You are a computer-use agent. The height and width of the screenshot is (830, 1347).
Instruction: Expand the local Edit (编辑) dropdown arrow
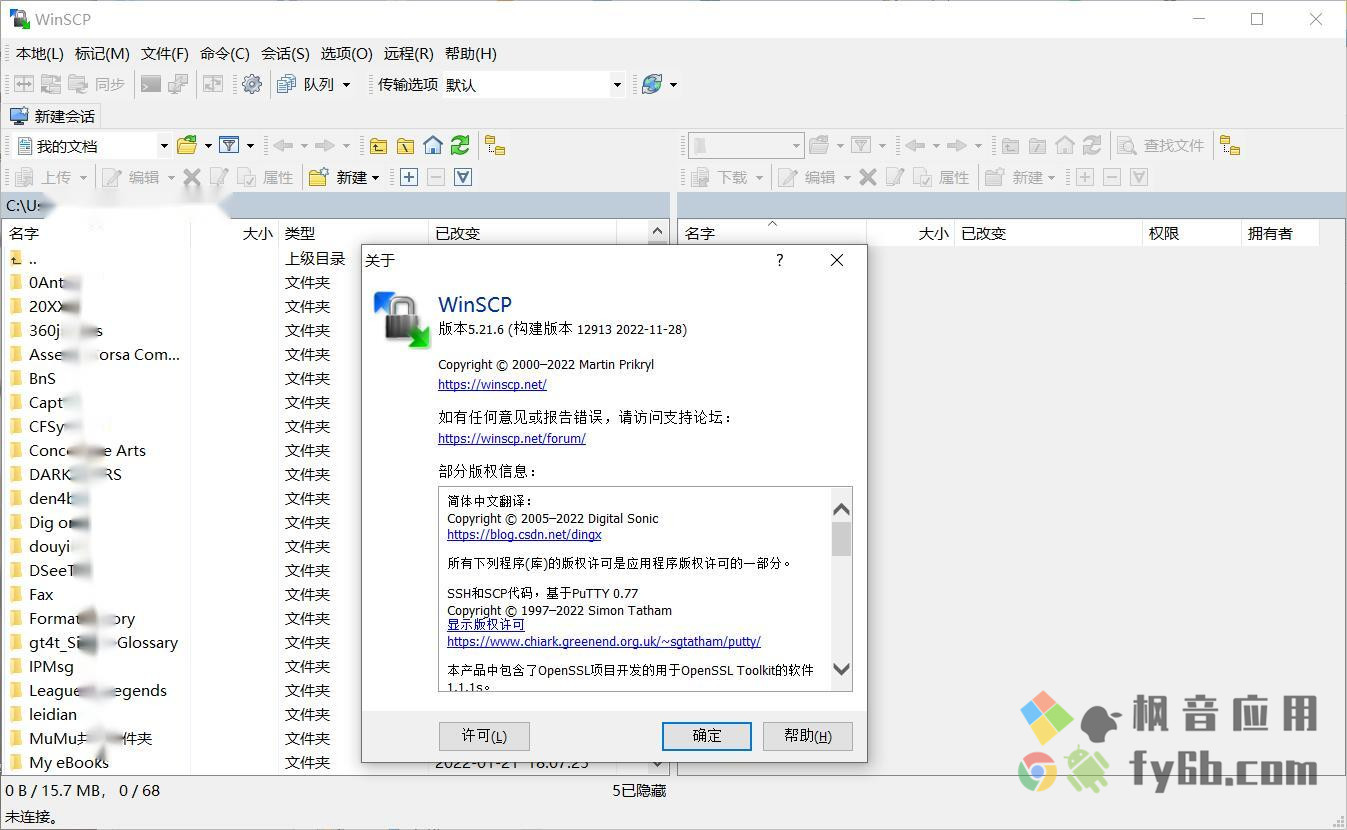tap(171, 177)
